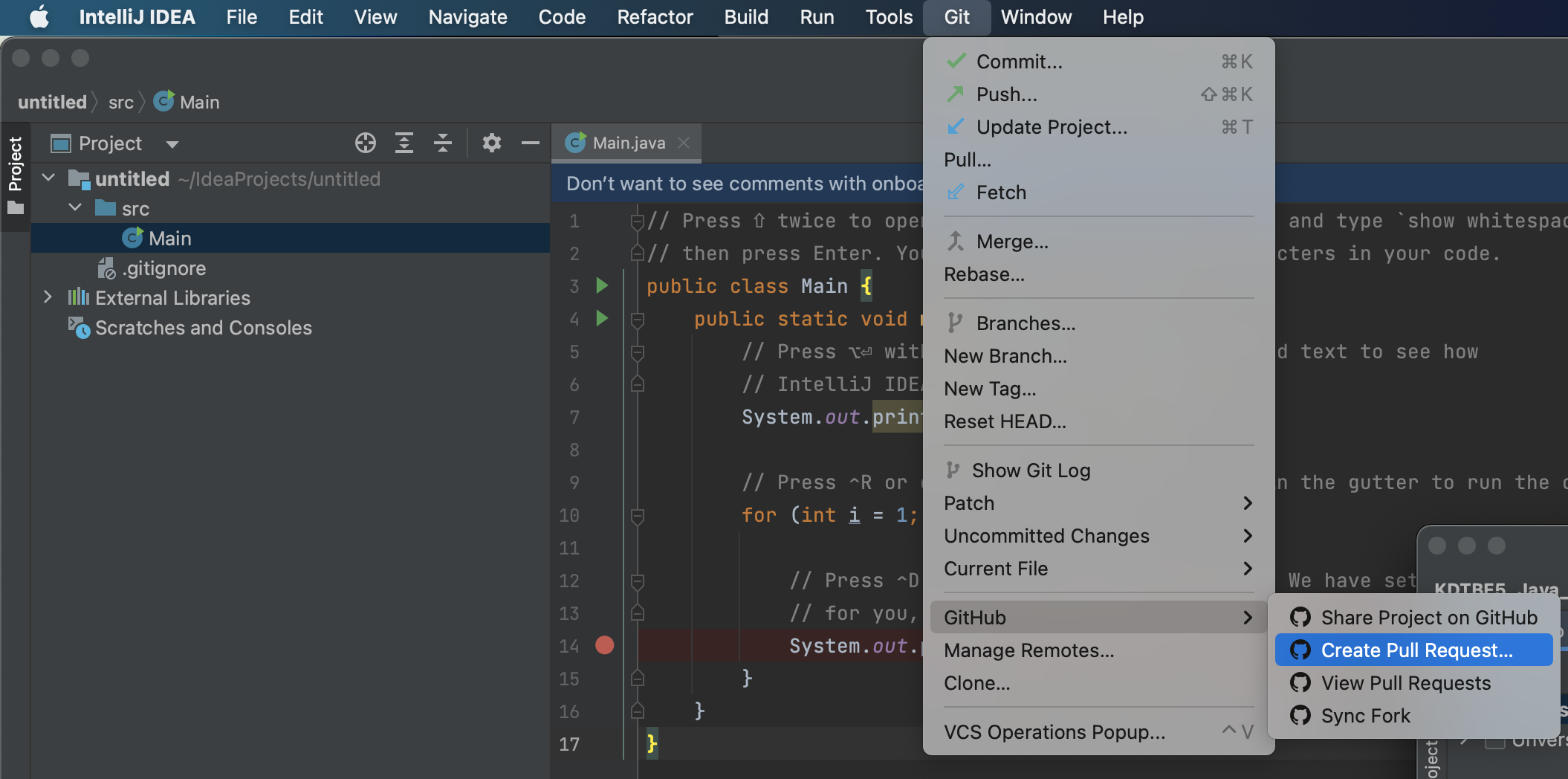This screenshot has width=1568, height=779.
Task: Choose New Branch... in Git menu
Action: pos(1098,355)
